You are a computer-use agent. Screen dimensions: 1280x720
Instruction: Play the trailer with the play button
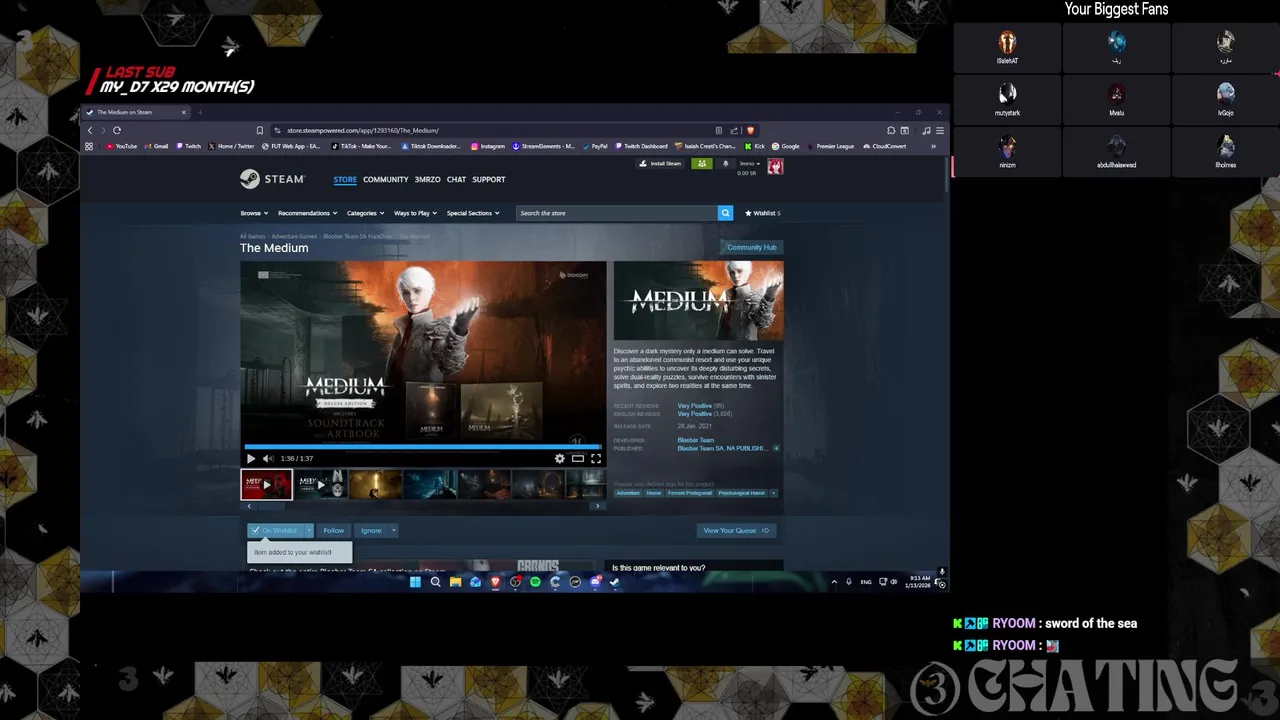[251, 458]
